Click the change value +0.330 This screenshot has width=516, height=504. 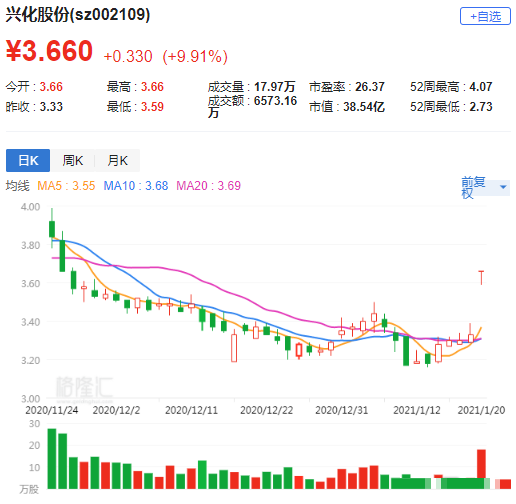tap(128, 56)
